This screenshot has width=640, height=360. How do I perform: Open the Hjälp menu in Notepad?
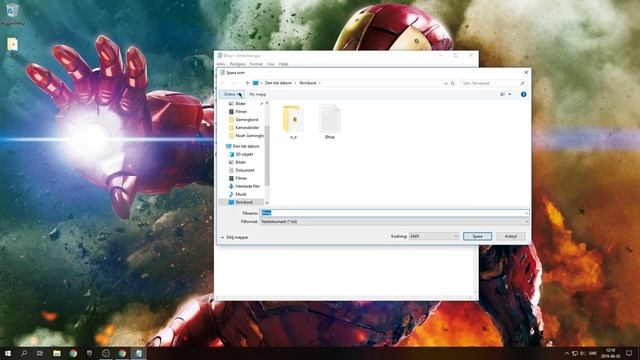[x=283, y=64]
